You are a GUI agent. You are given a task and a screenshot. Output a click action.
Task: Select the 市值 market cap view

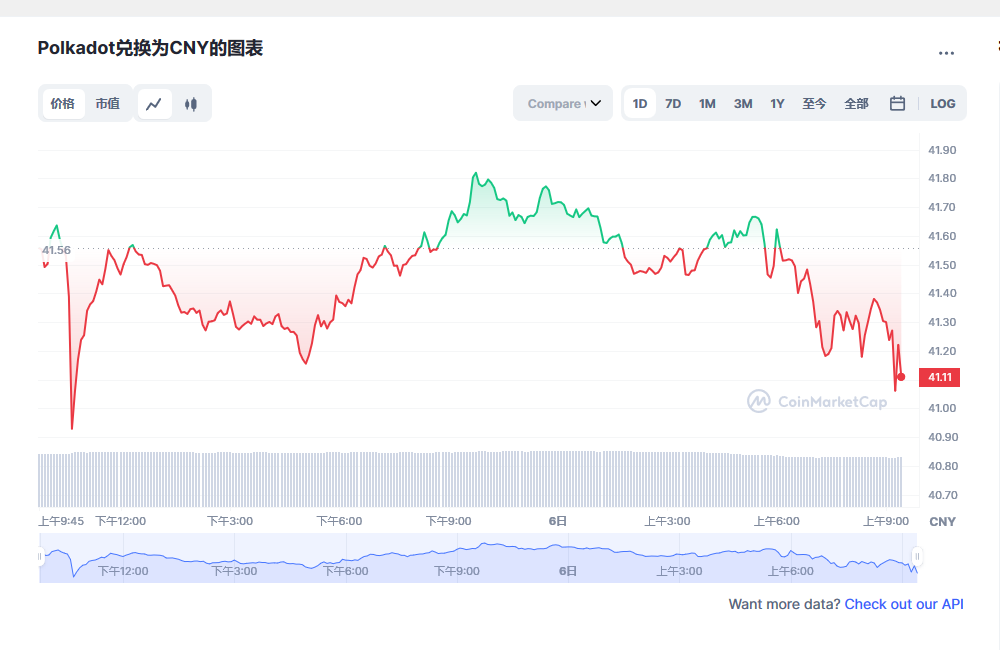(x=108, y=103)
